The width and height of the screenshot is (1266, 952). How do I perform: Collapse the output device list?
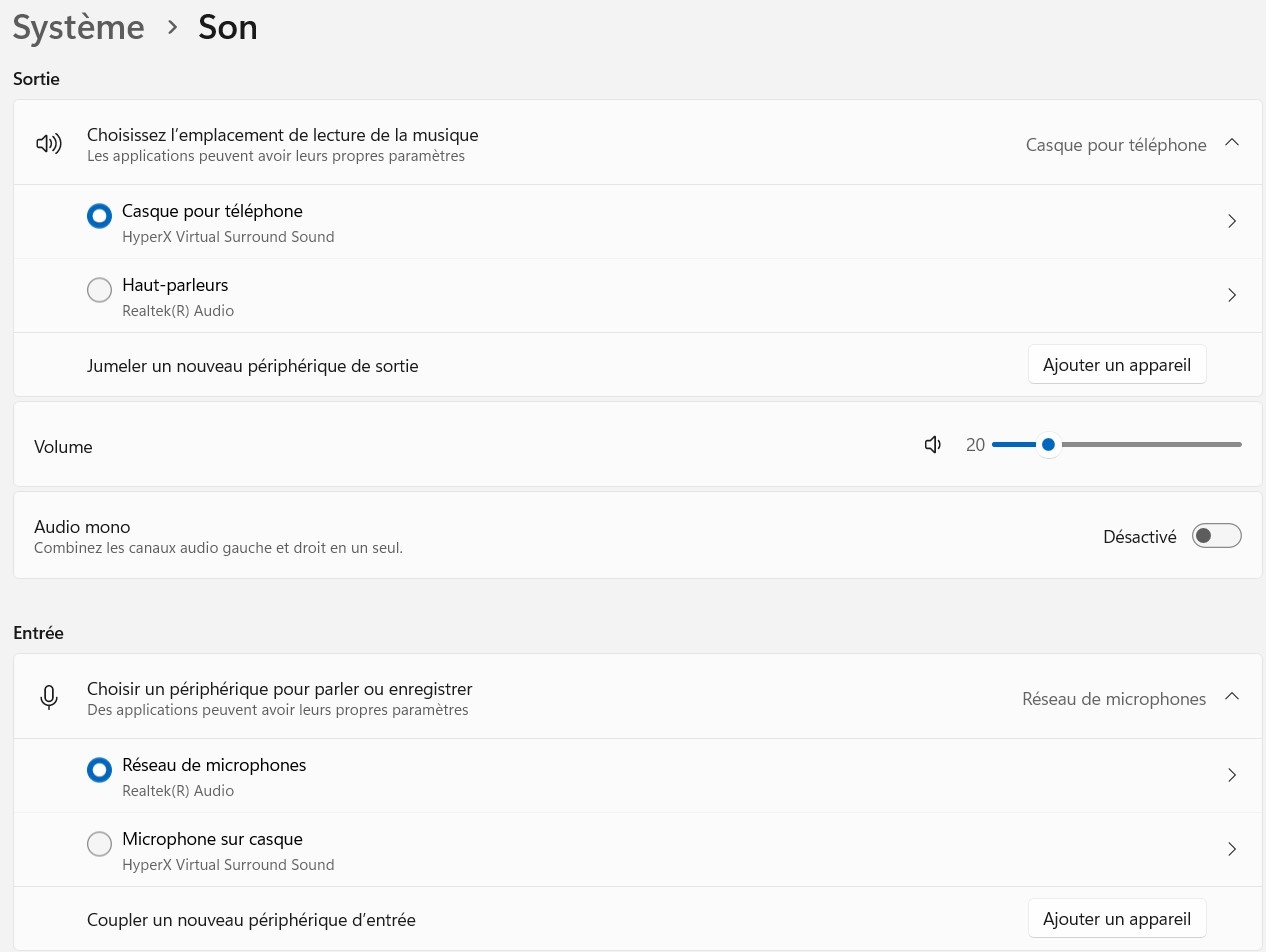point(1232,143)
